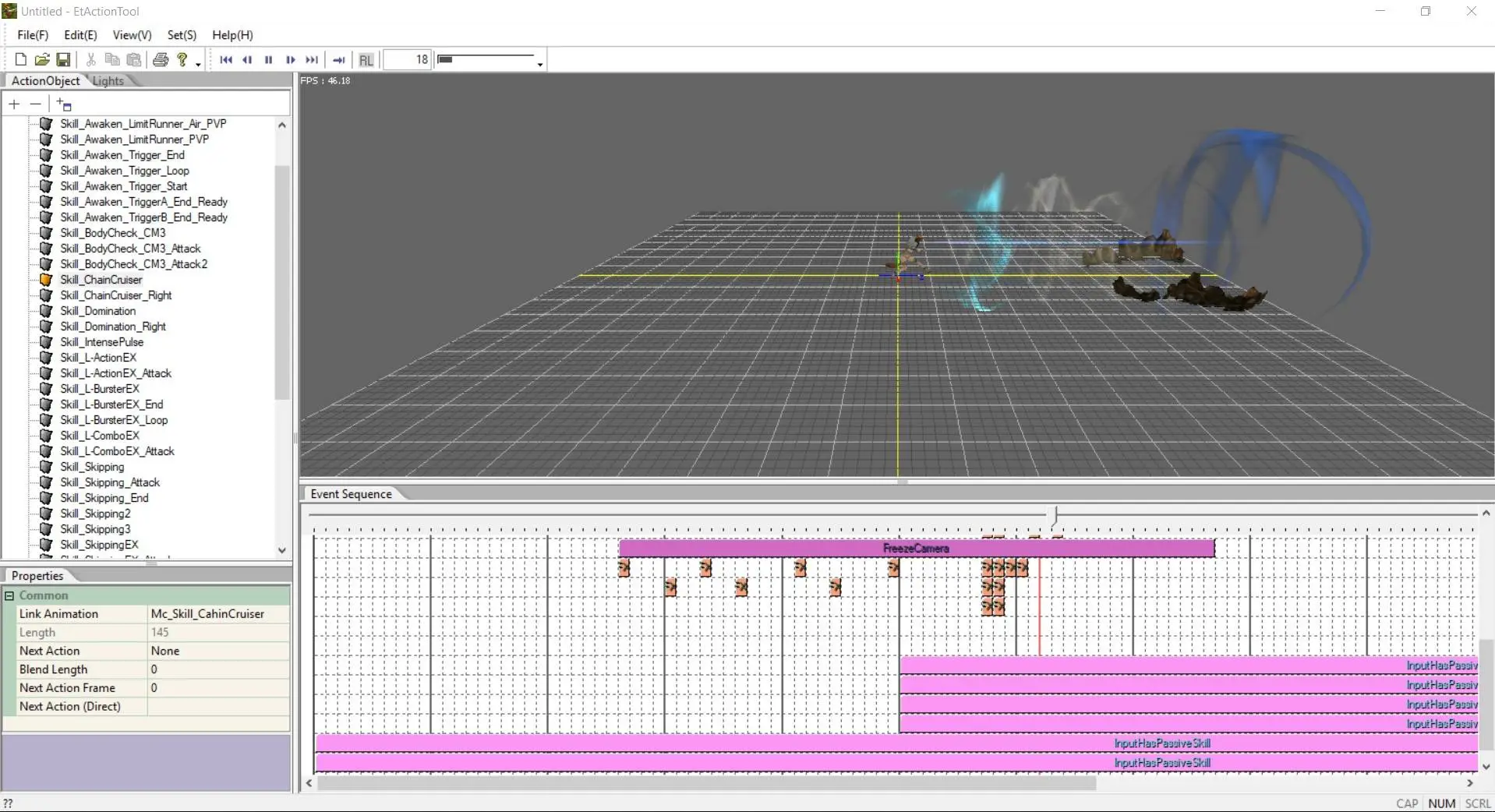Jump to the first frame

[x=226, y=59]
